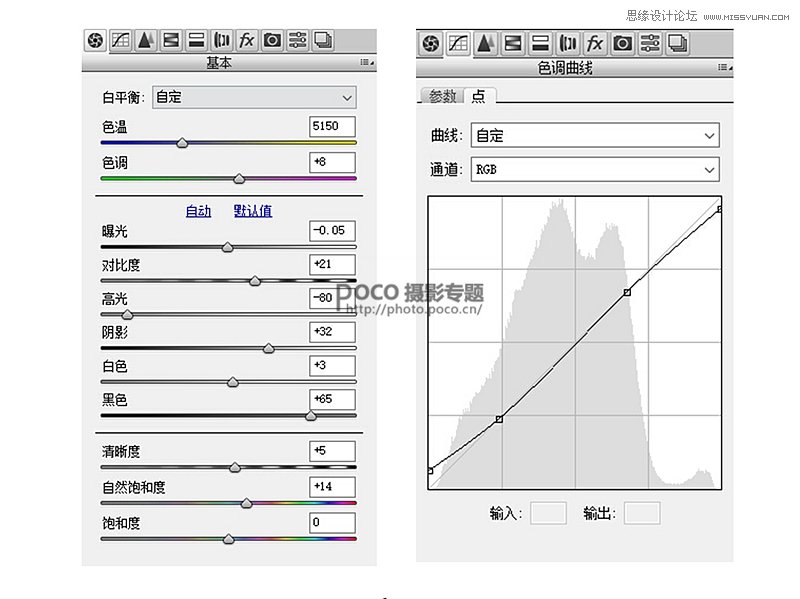This screenshot has height=599, width=800.
Task: Click the 饱和度 saturation slider handle
Action: (x=229, y=539)
